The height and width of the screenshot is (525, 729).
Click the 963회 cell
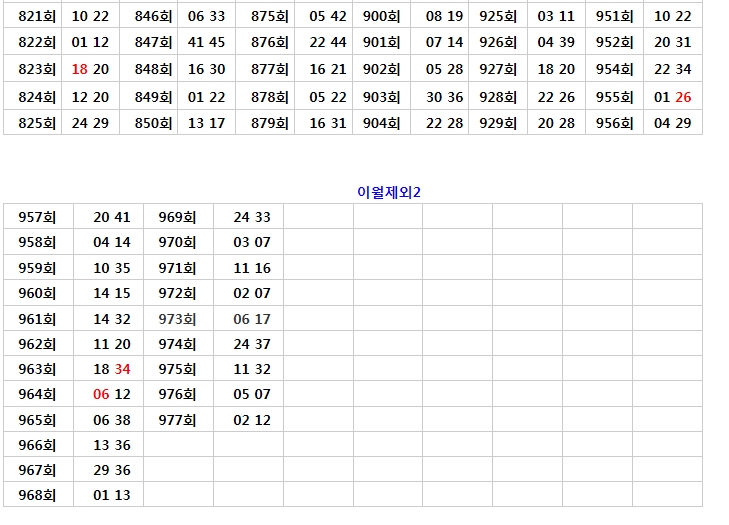click(37, 369)
